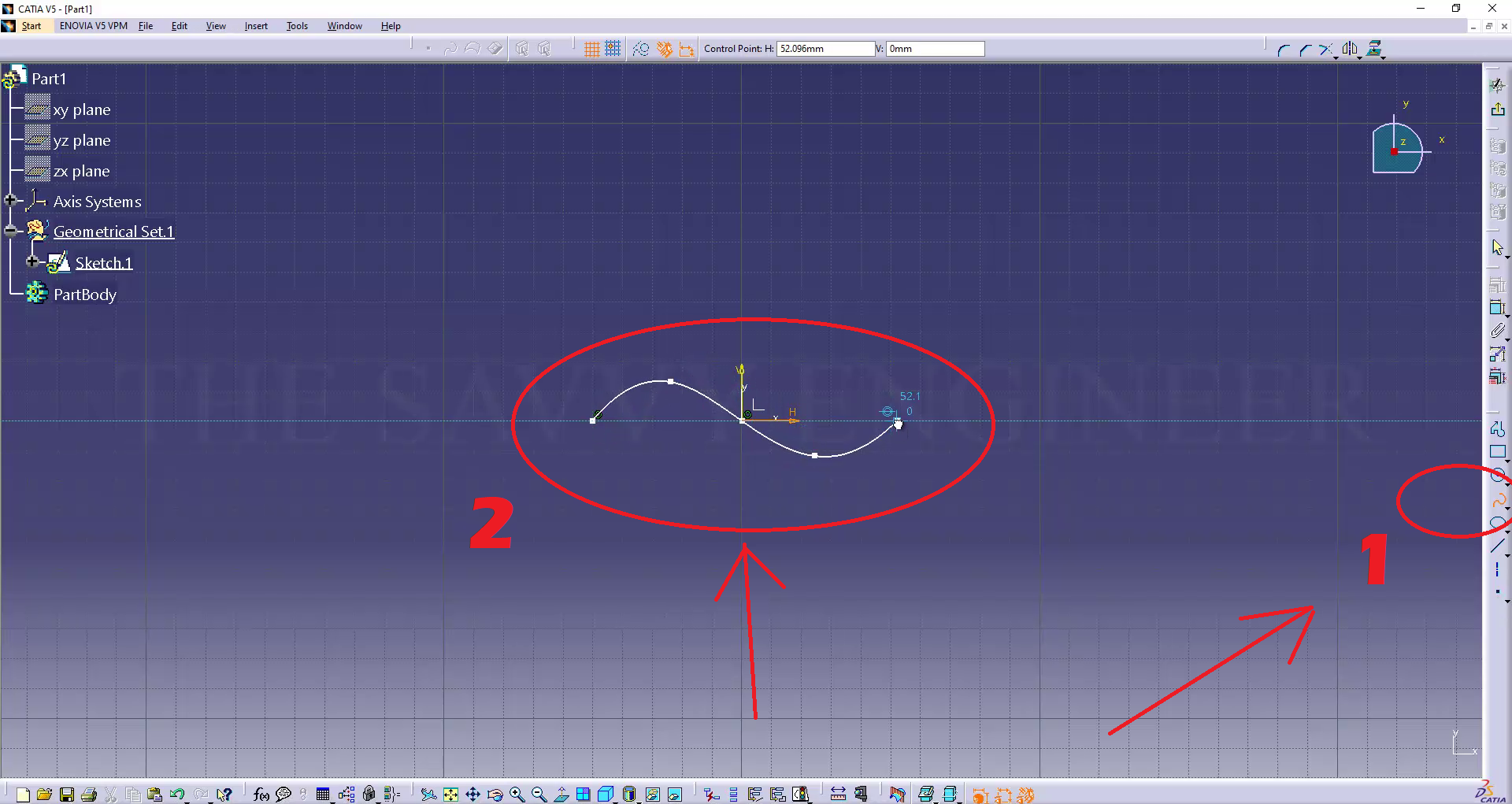
Task: Open the Insert menu
Action: 256,26
